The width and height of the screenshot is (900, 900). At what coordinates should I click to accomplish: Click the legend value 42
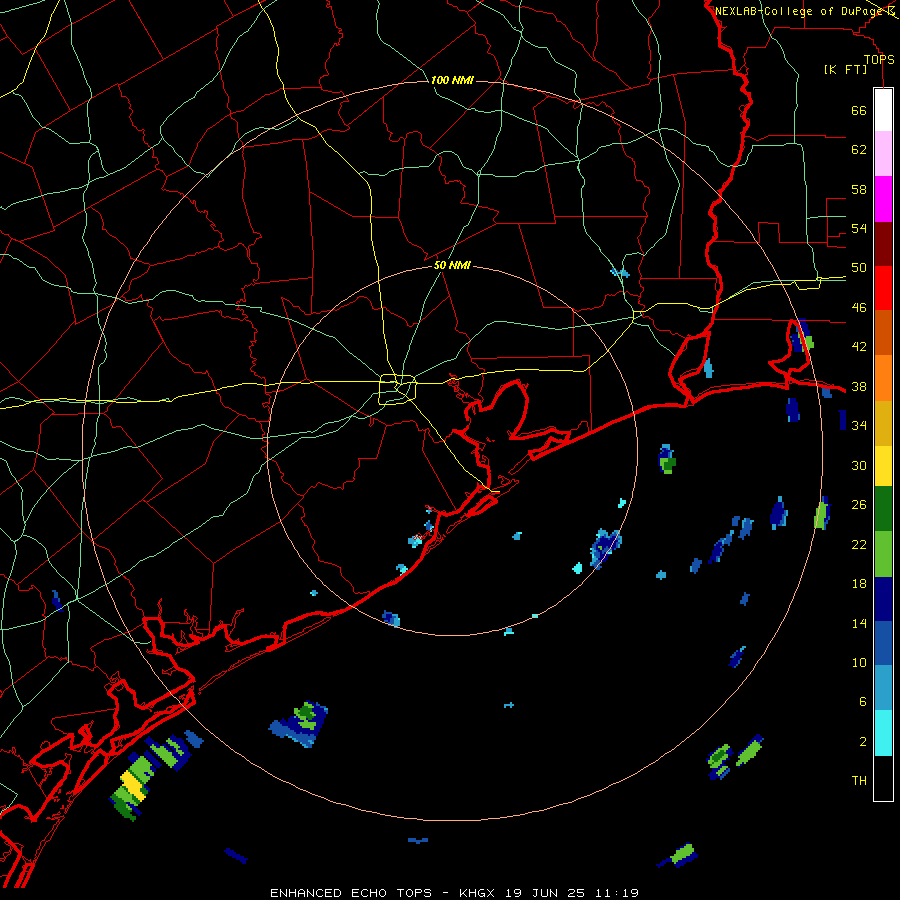click(859, 347)
